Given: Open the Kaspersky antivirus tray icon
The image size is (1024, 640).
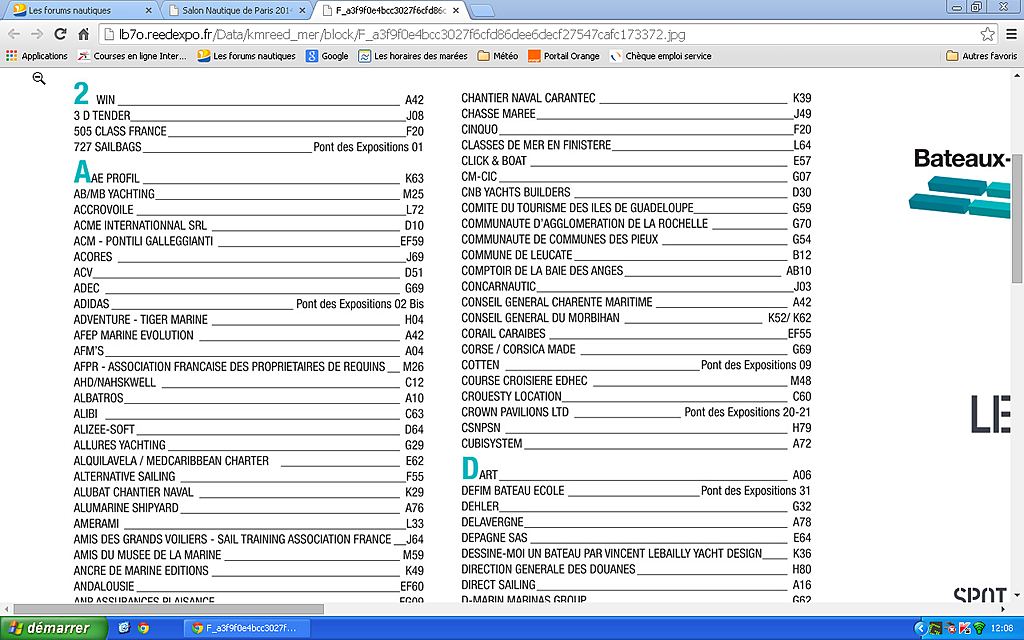Looking at the screenshot, I should coord(965,628).
